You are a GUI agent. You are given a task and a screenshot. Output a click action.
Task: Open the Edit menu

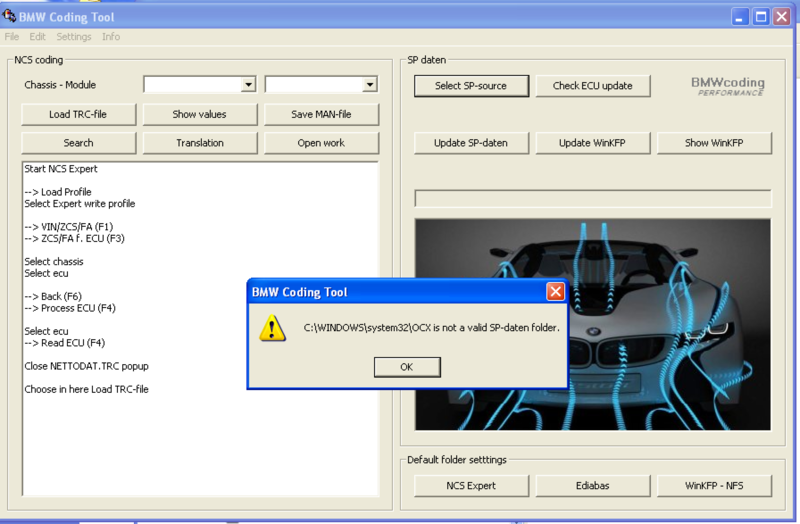tap(37, 37)
